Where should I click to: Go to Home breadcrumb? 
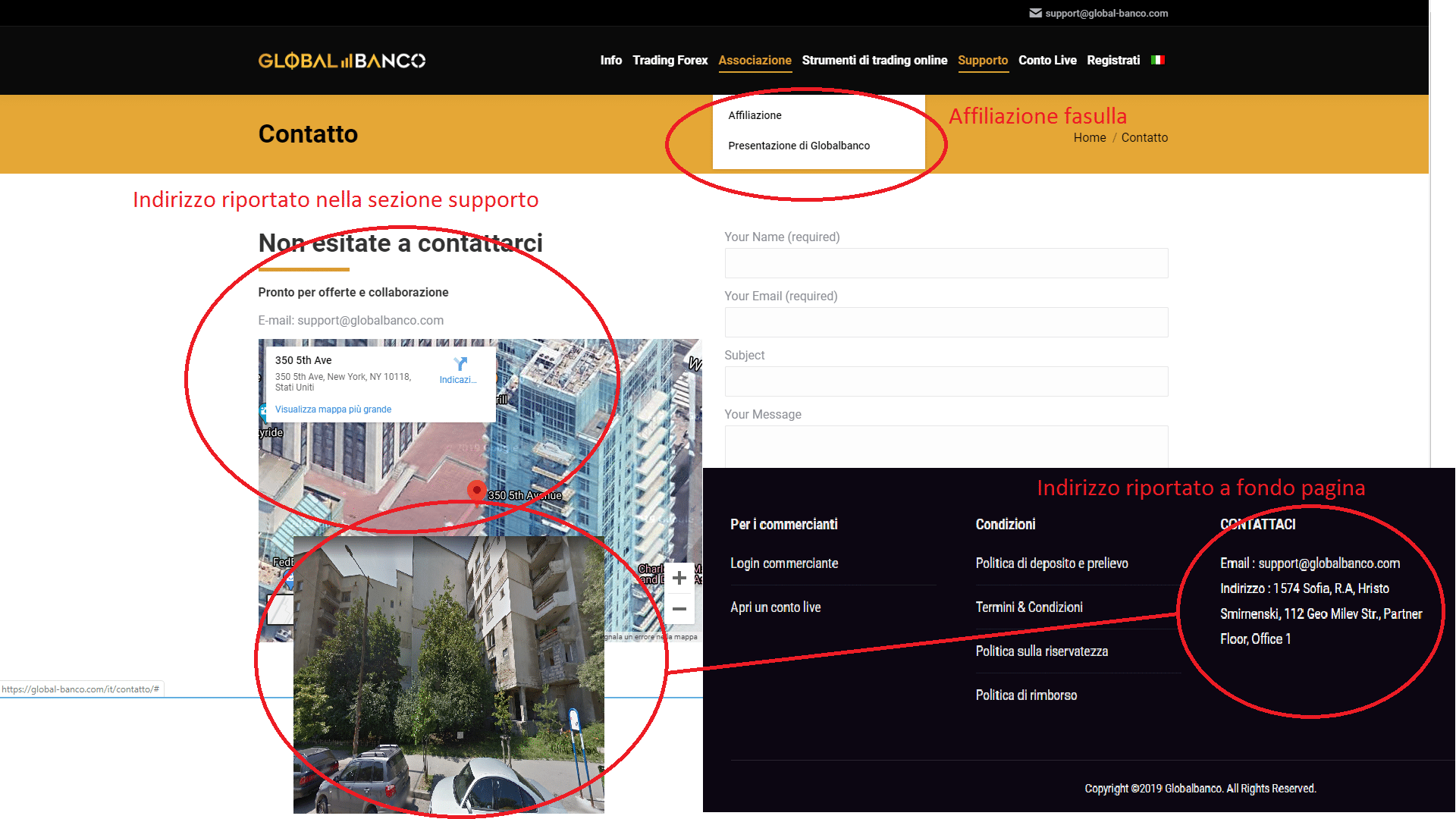click(1090, 137)
